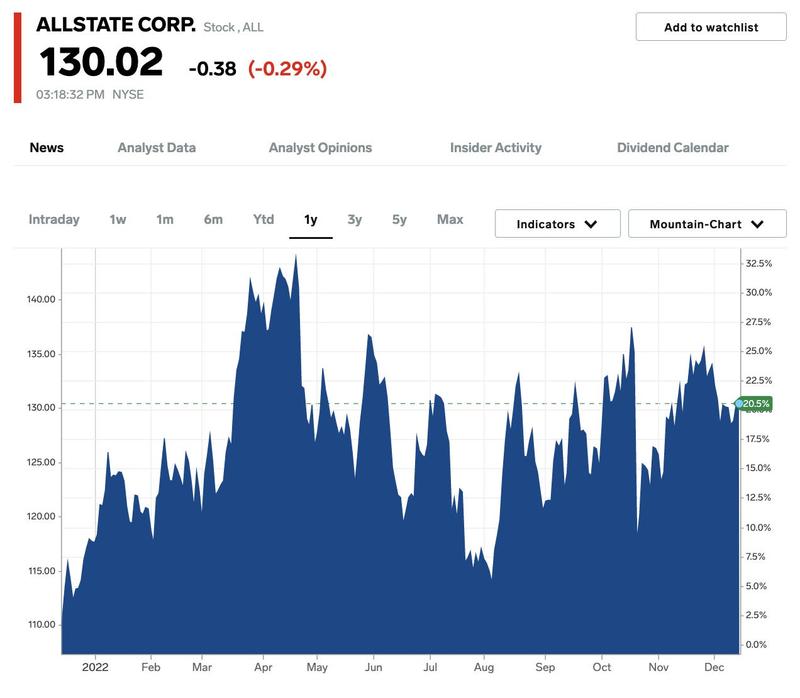Select the 1y chart range
This screenshot has height=698, width=800.
coord(311,220)
